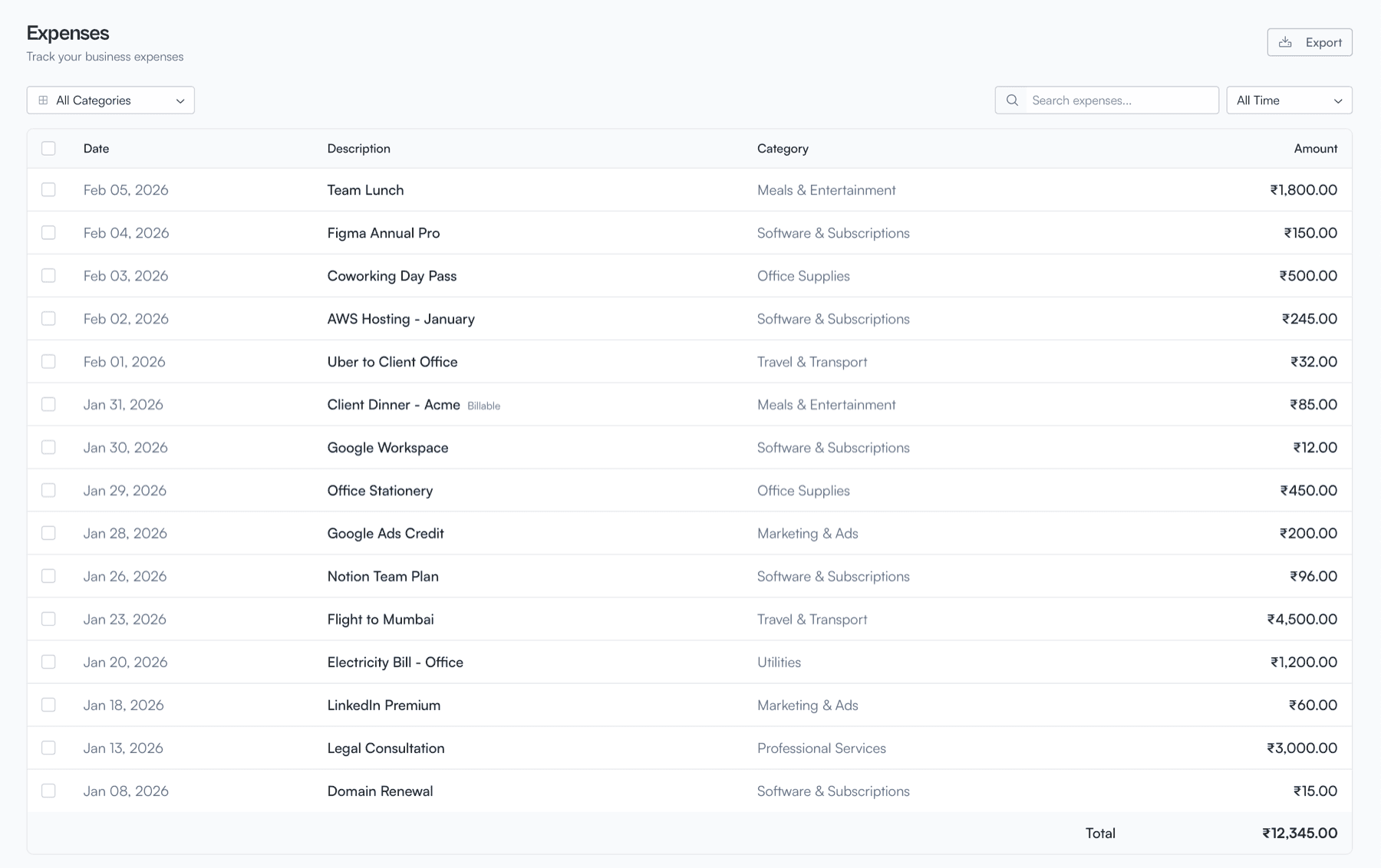
Task: Check the Team Lunch expense row
Action: [48, 189]
